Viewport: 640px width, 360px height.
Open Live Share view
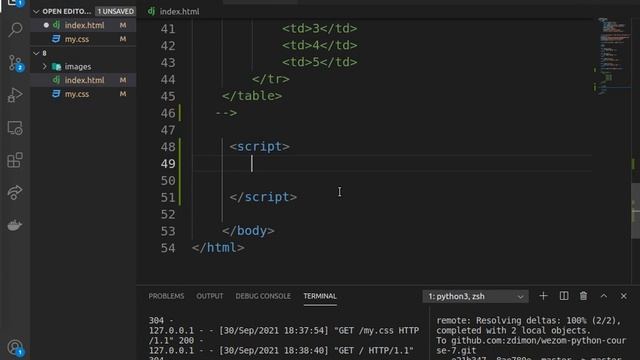(15, 192)
